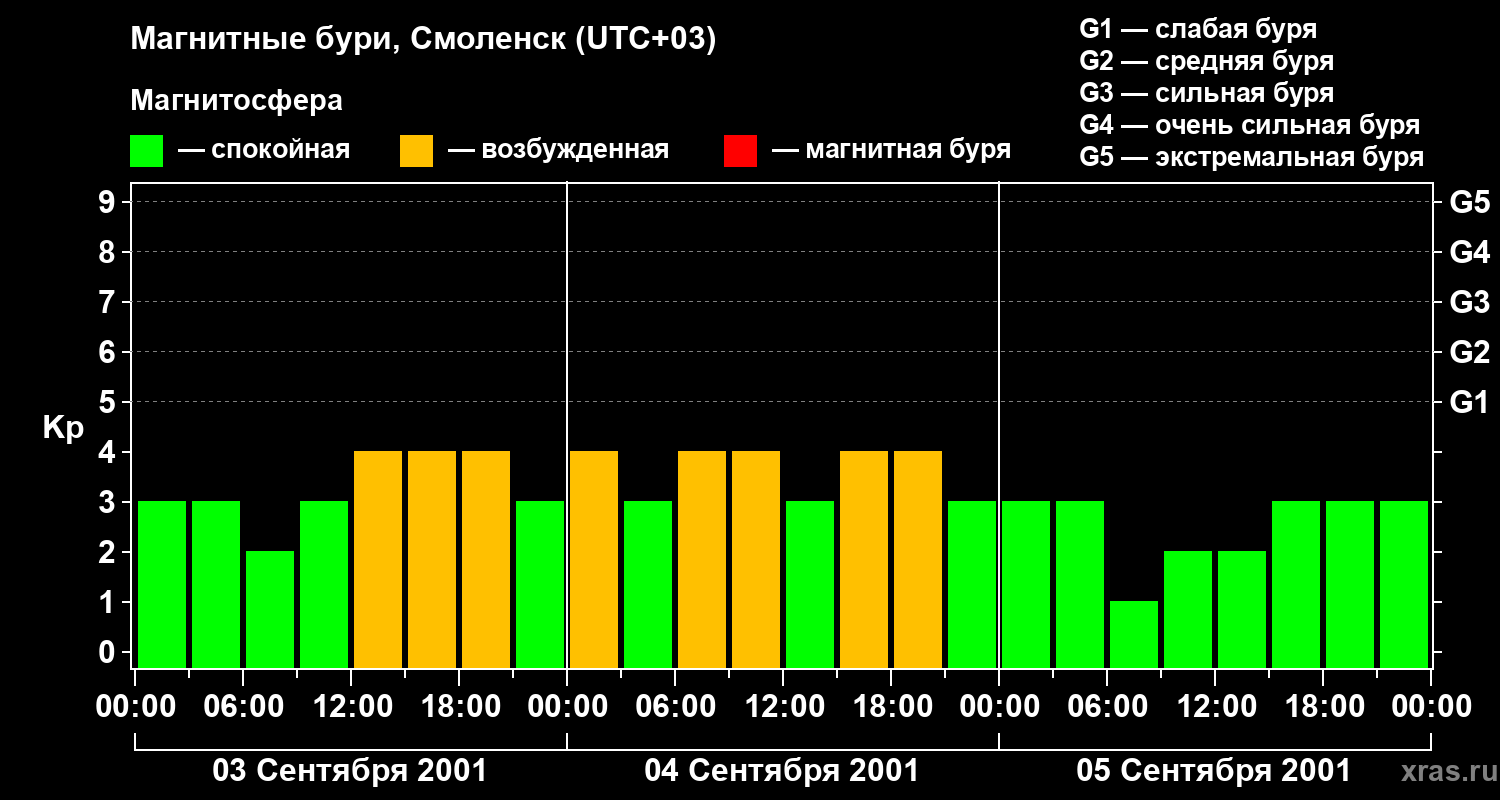Click the 'G4 — очень сильная буря' line
Viewport: 1500px width, 800px height.
point(1250,125)
